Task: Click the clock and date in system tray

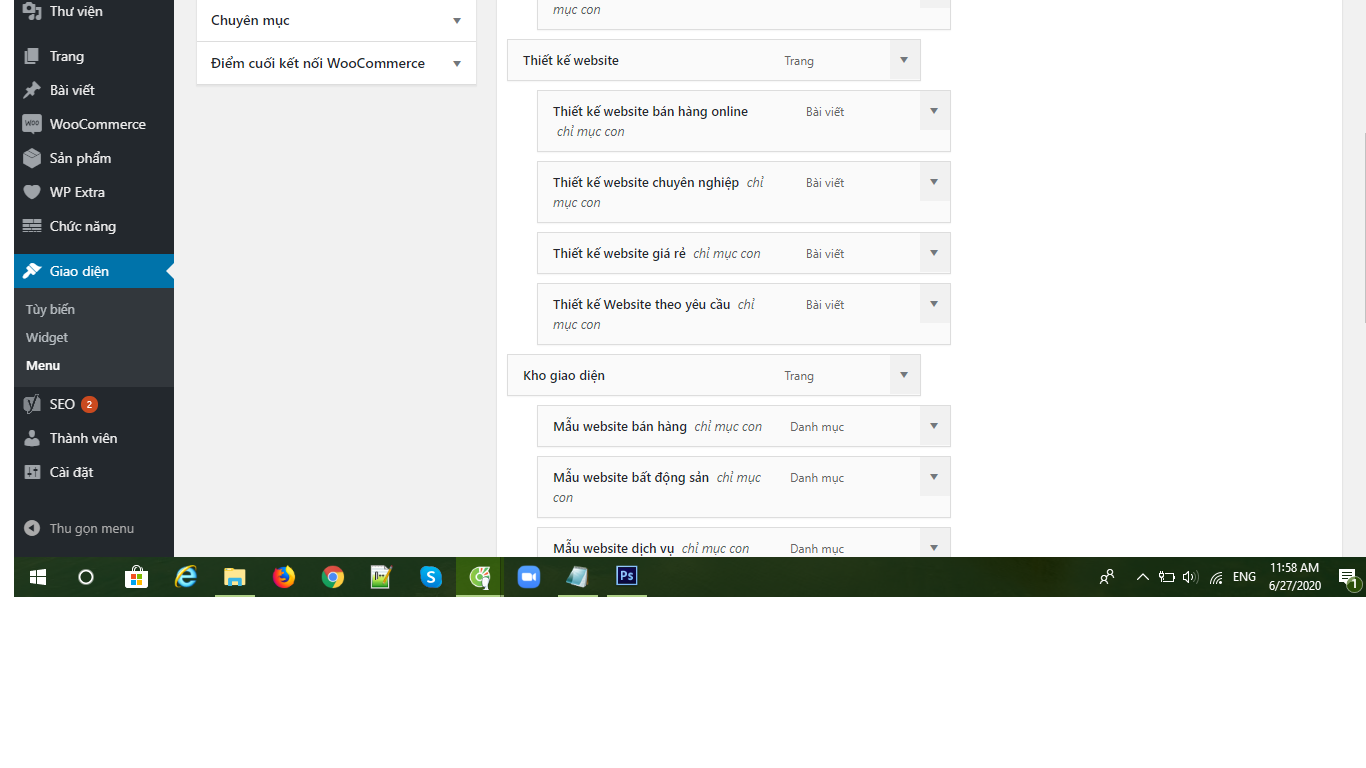Action: [x=1294, y=577]
